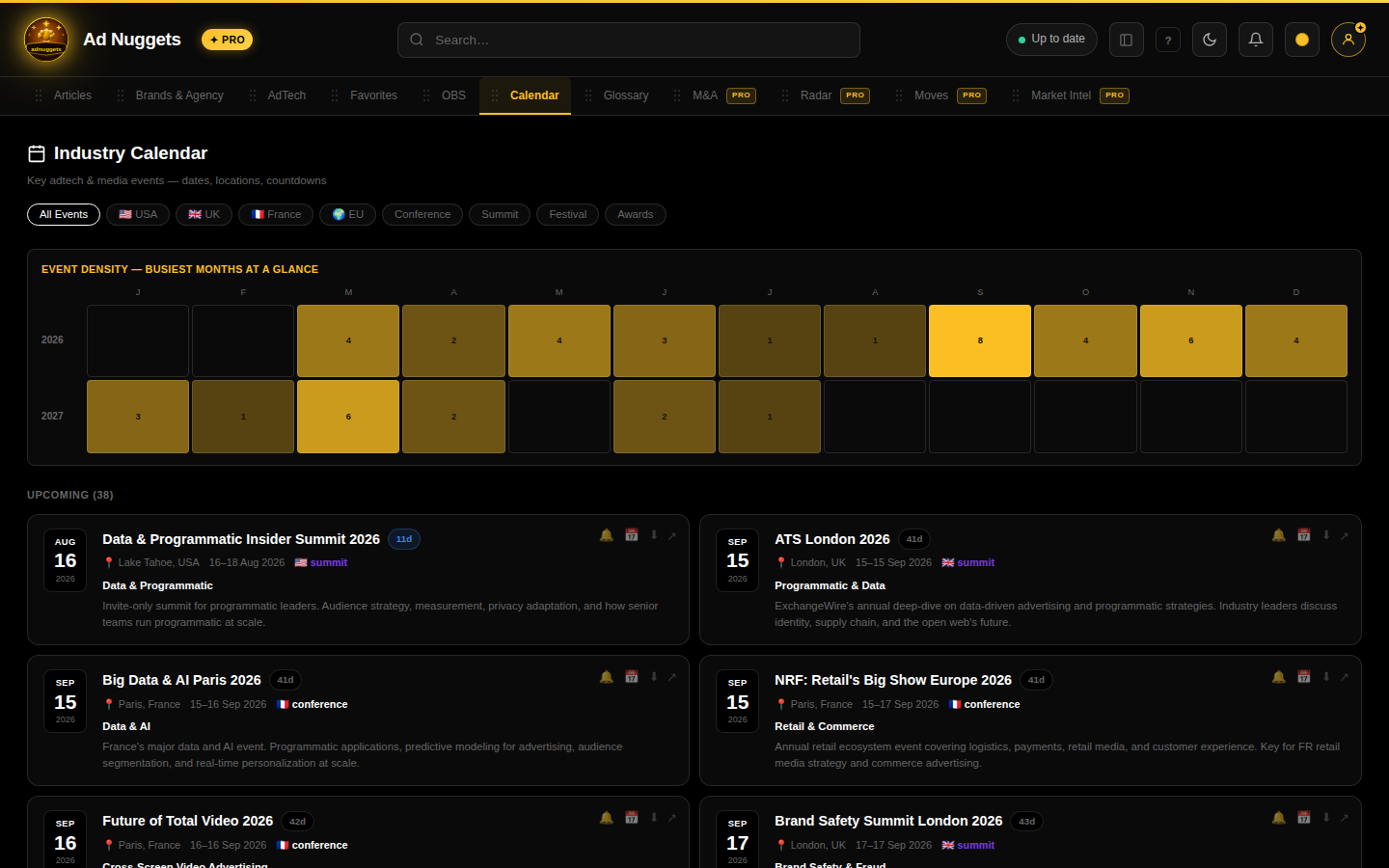Download ATS London 2026 event file
The image size is (1389, 868).
(1326, 535)
